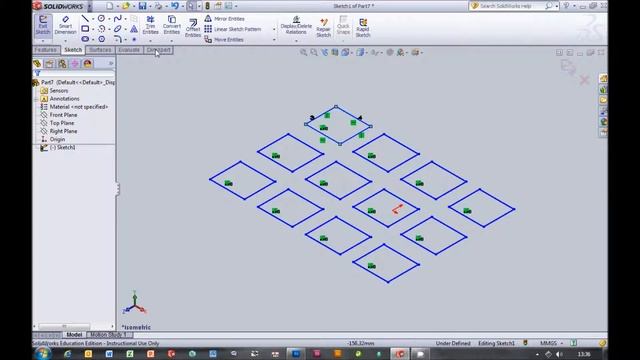Open dropdown under Smart Dimension
The height and width of the screenshot is (360, 640).
(65, 41)
